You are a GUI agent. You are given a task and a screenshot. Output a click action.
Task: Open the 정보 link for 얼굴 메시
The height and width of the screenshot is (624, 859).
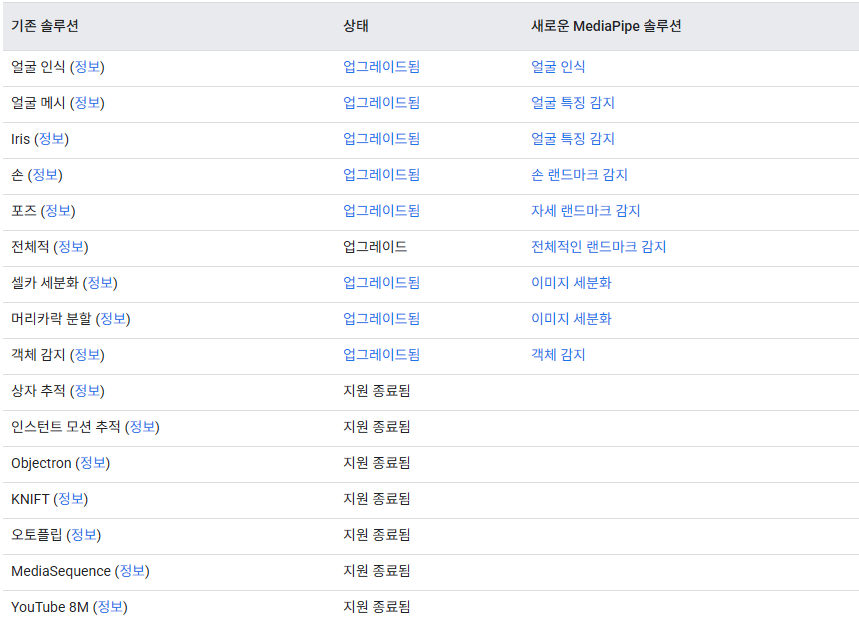(87, 103)
